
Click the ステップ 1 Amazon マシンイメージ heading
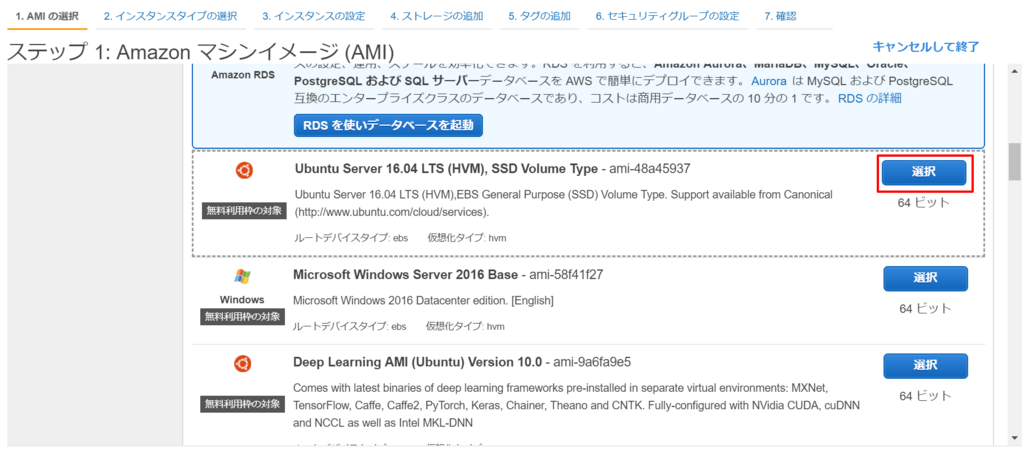tap(200, 52)
